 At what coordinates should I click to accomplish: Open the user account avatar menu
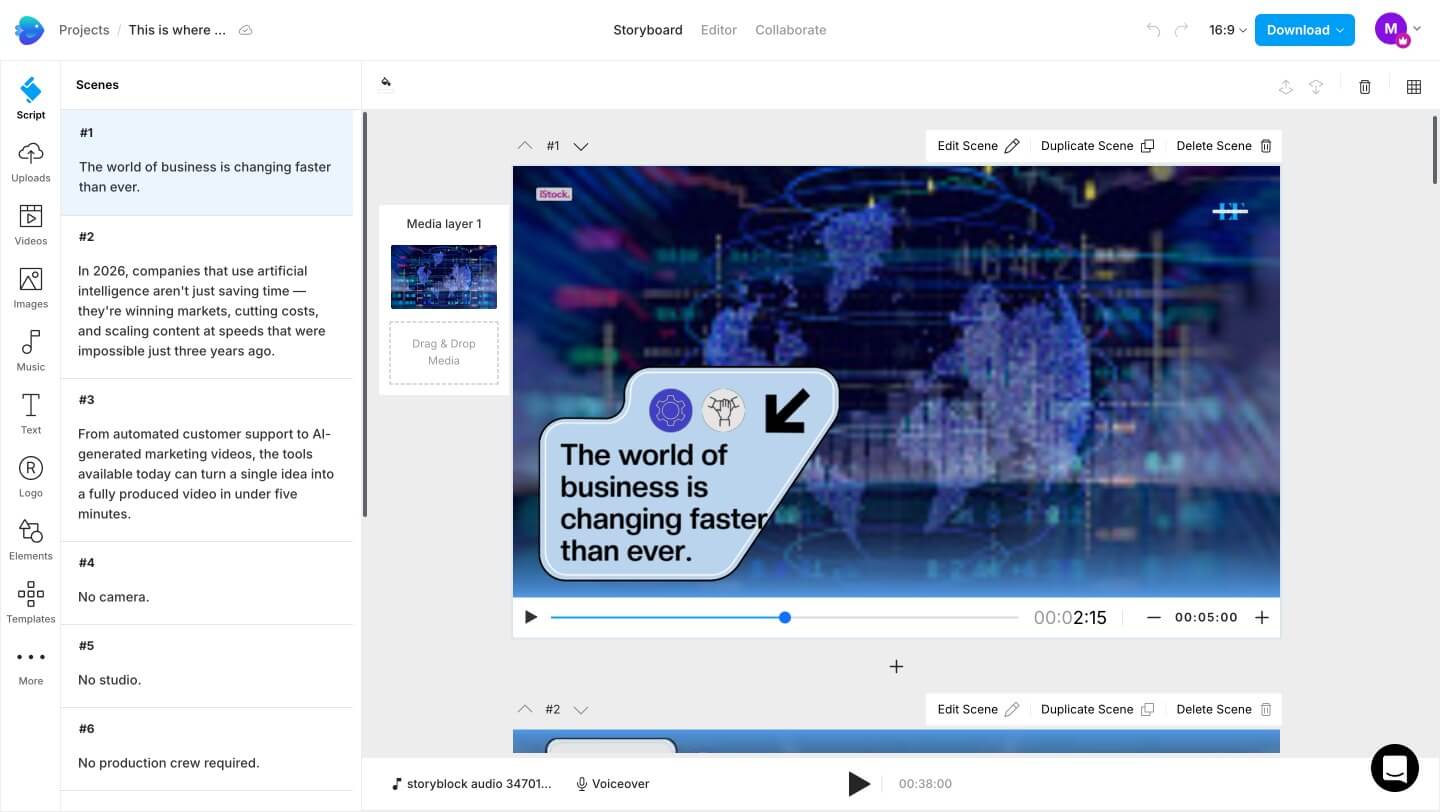pos(1397,30)
